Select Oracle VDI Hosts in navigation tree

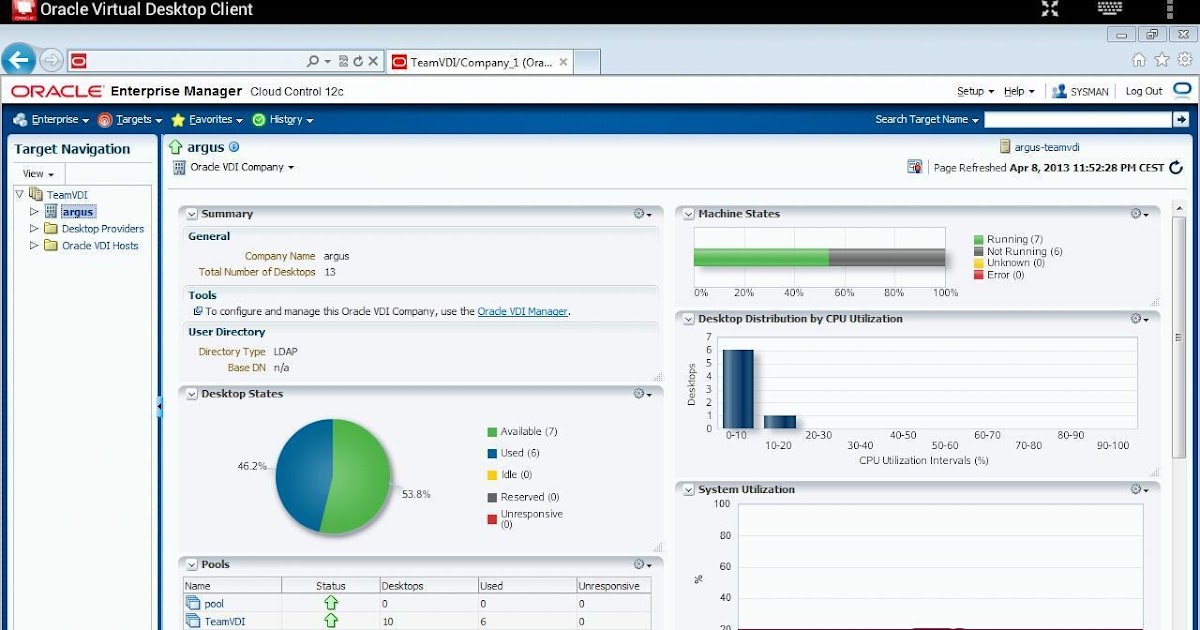[x=100, y=246]
